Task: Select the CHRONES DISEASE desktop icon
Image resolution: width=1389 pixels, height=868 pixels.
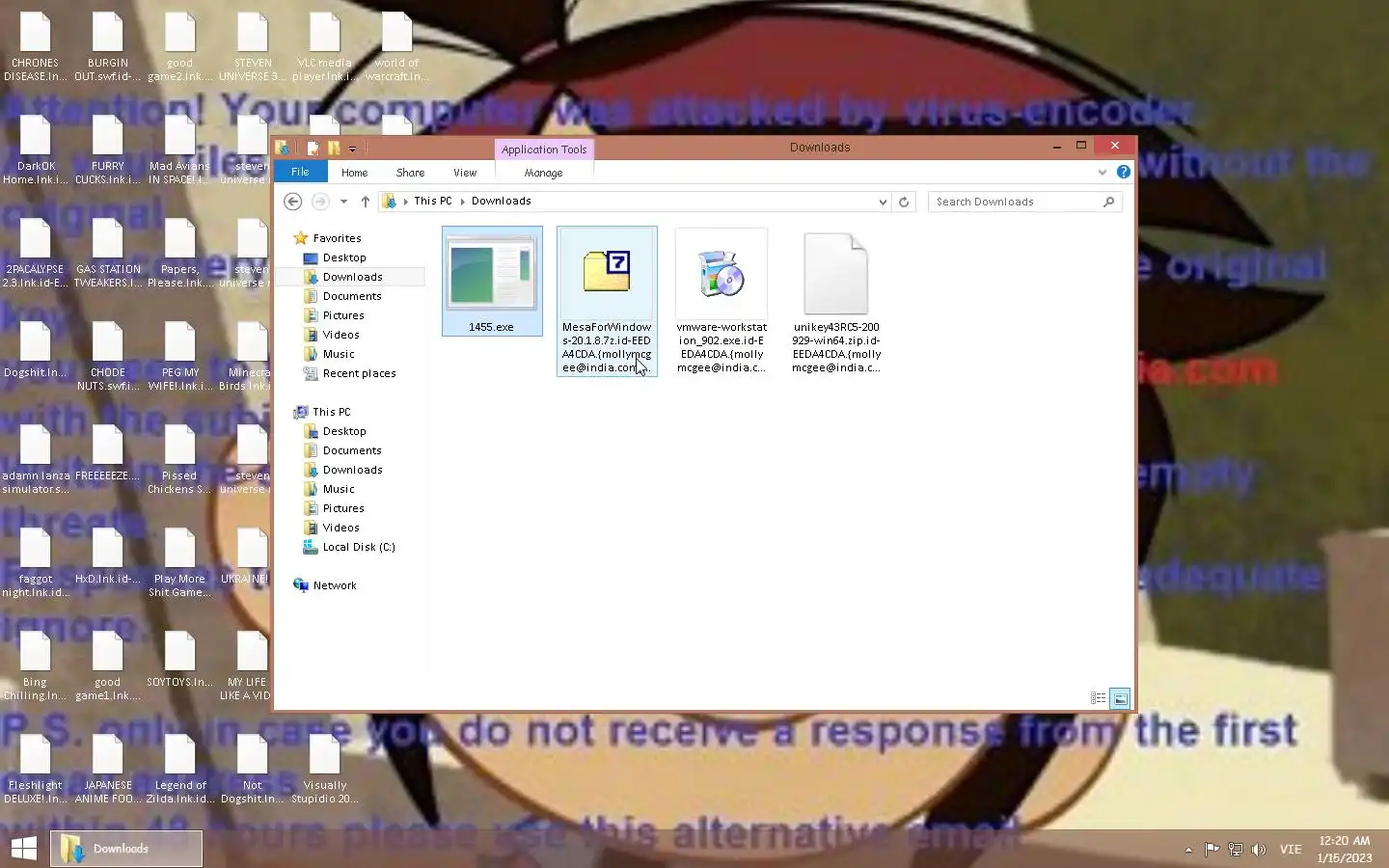Action: 35,46
